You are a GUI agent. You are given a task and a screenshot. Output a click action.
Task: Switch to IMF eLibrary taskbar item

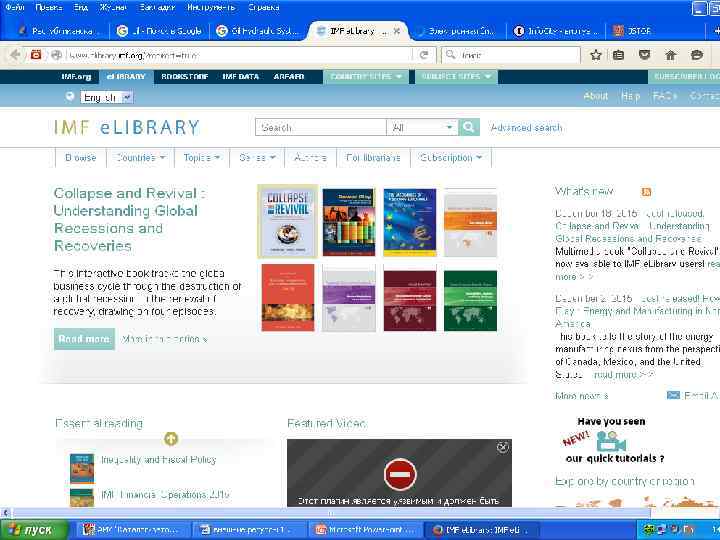[x=482, y=530]
